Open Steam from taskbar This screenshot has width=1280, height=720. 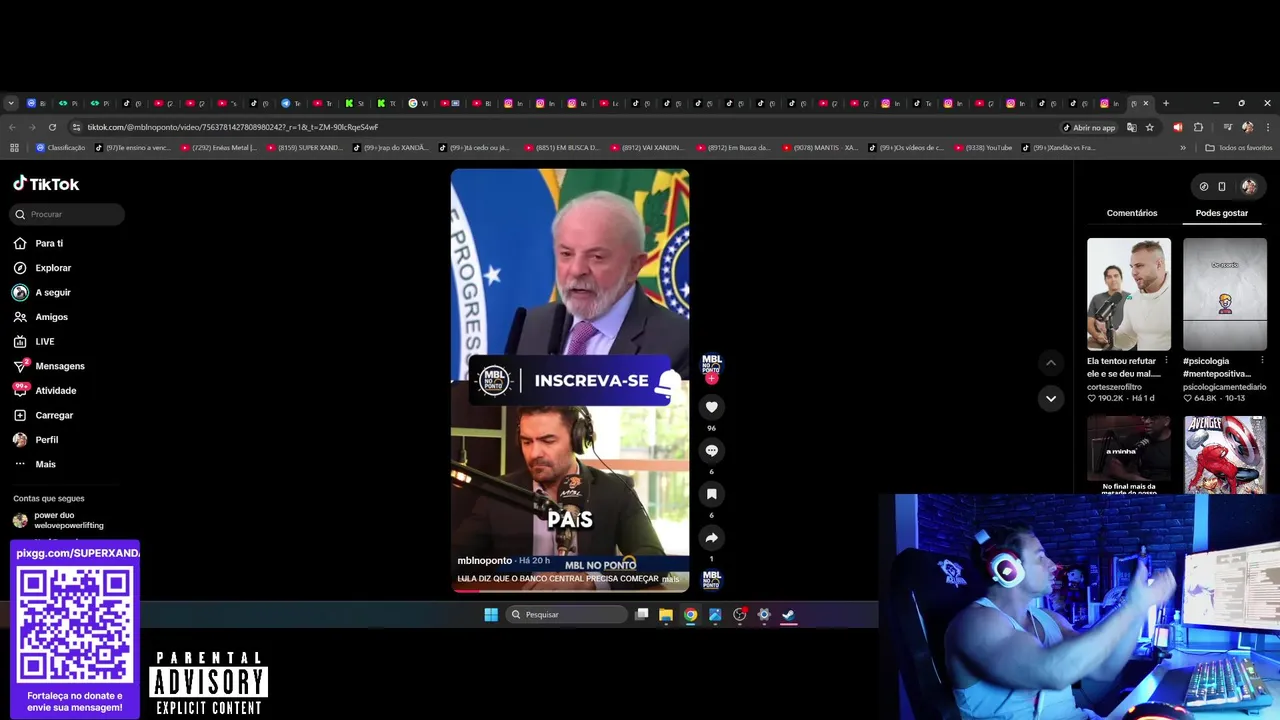[x=788, y=615]
